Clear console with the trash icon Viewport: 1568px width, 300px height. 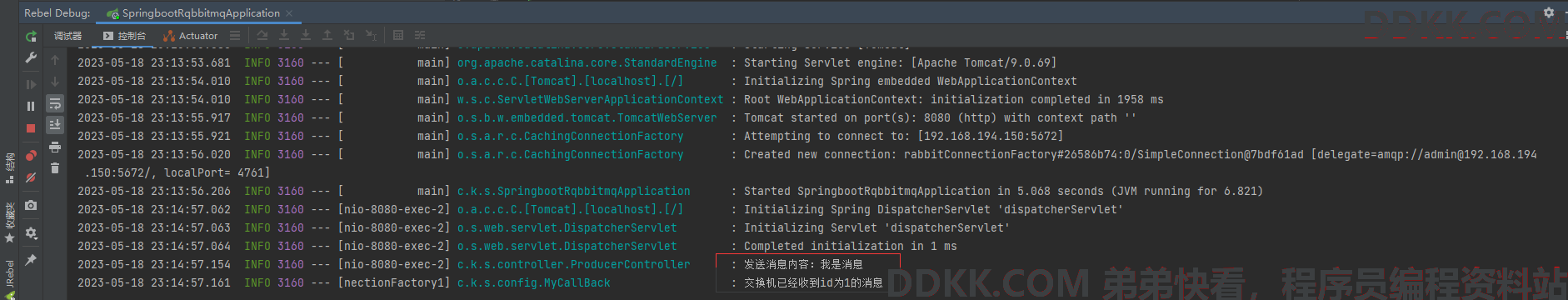(55, 168)
